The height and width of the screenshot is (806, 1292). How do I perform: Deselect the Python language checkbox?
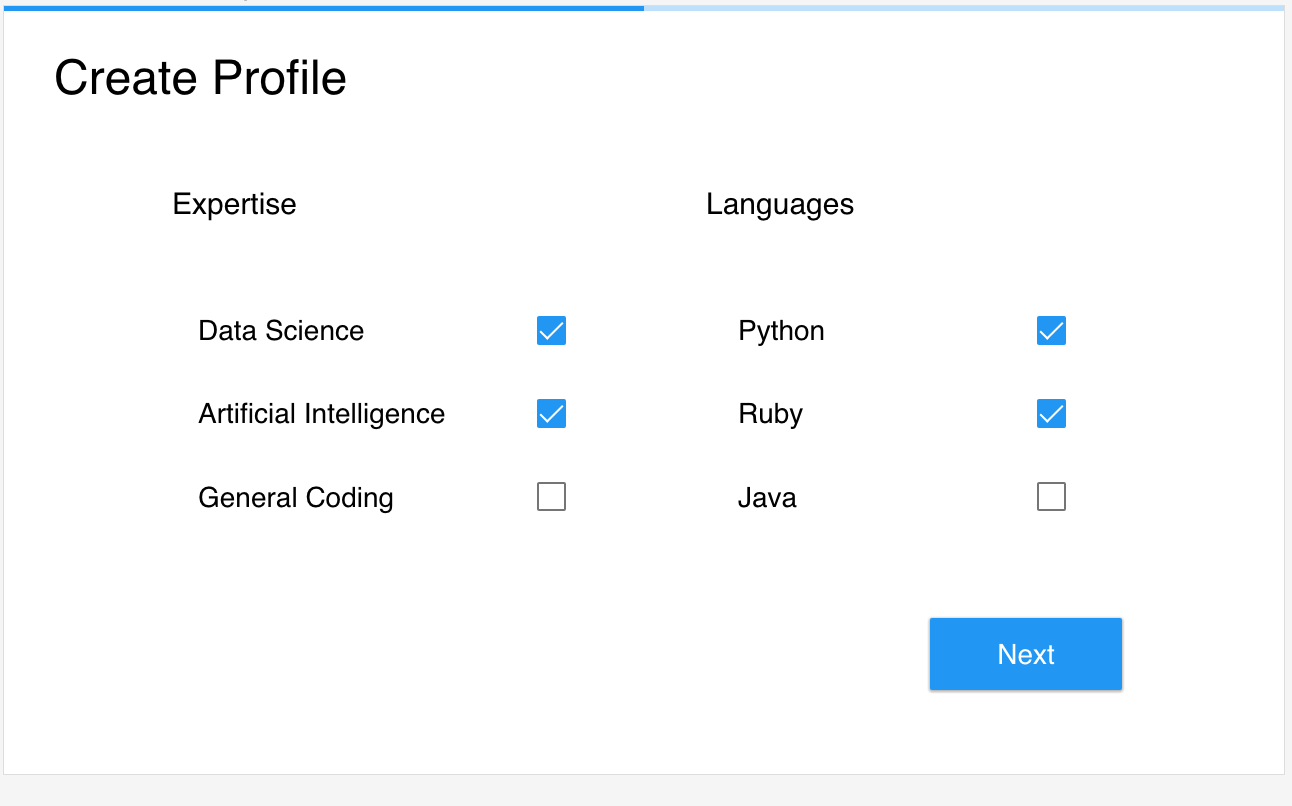(1051, 330)
